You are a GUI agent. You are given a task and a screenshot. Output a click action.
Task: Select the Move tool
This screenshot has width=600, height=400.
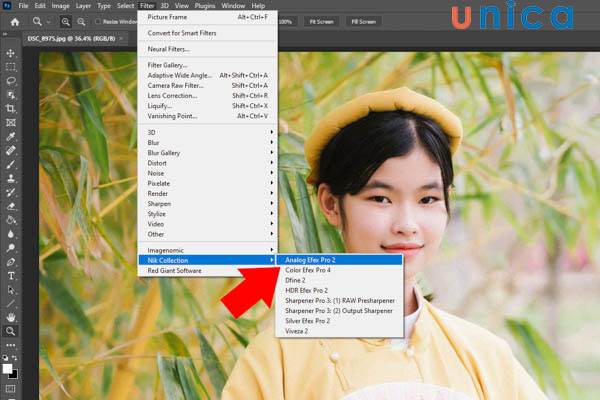tap(11, 52)
